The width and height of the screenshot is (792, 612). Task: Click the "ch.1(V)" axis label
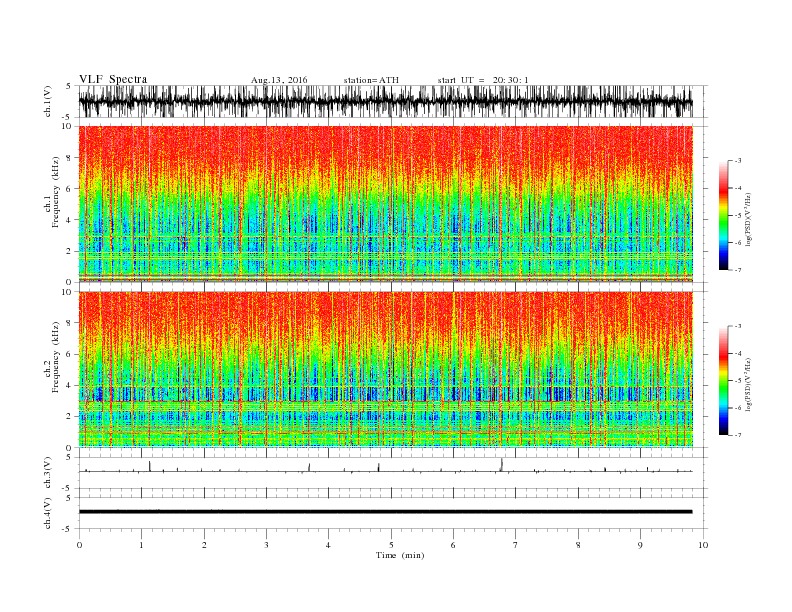click(47, 101)
